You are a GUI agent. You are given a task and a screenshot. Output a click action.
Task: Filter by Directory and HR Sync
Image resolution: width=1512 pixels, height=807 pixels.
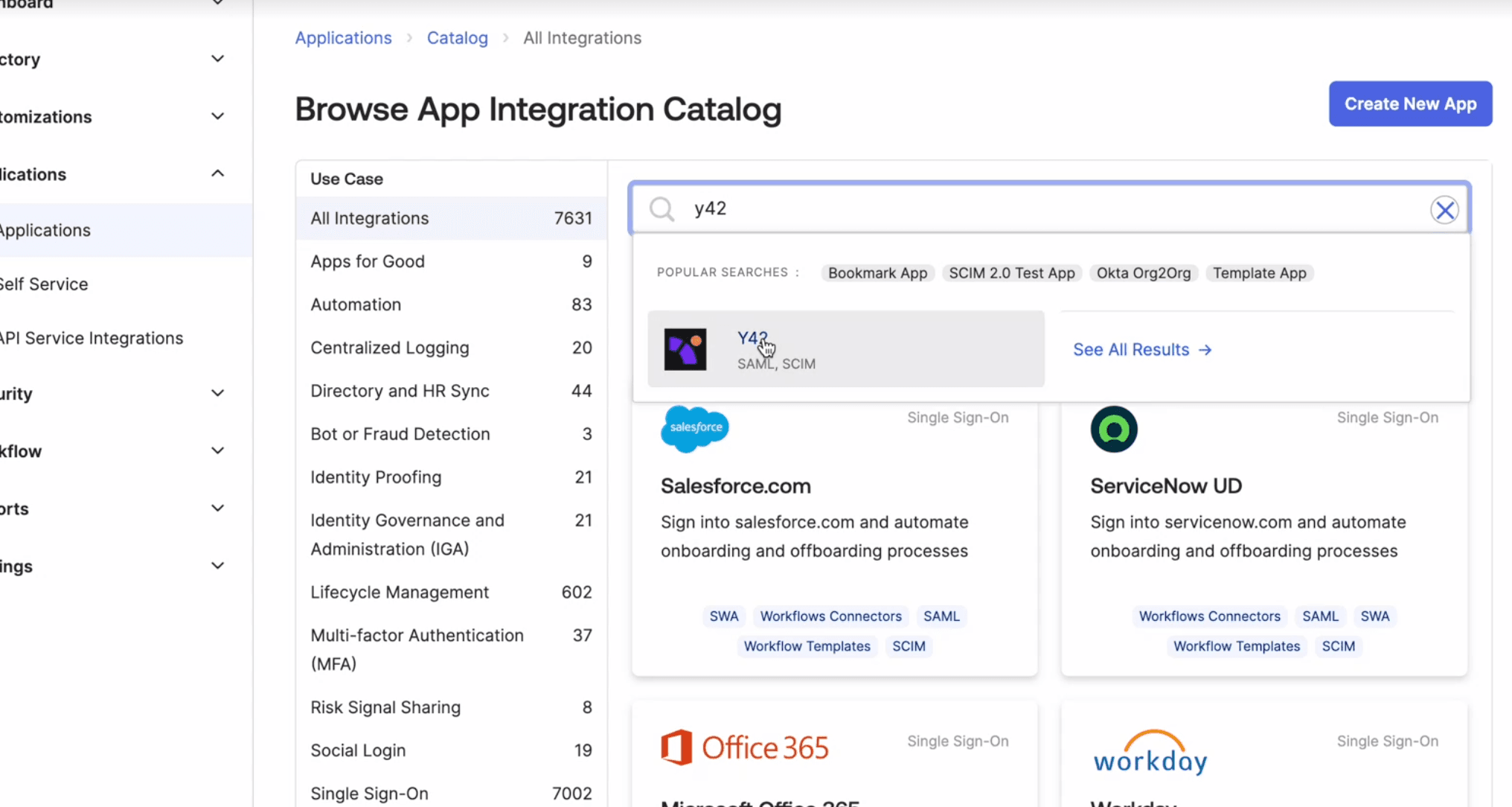coord(400,391)
